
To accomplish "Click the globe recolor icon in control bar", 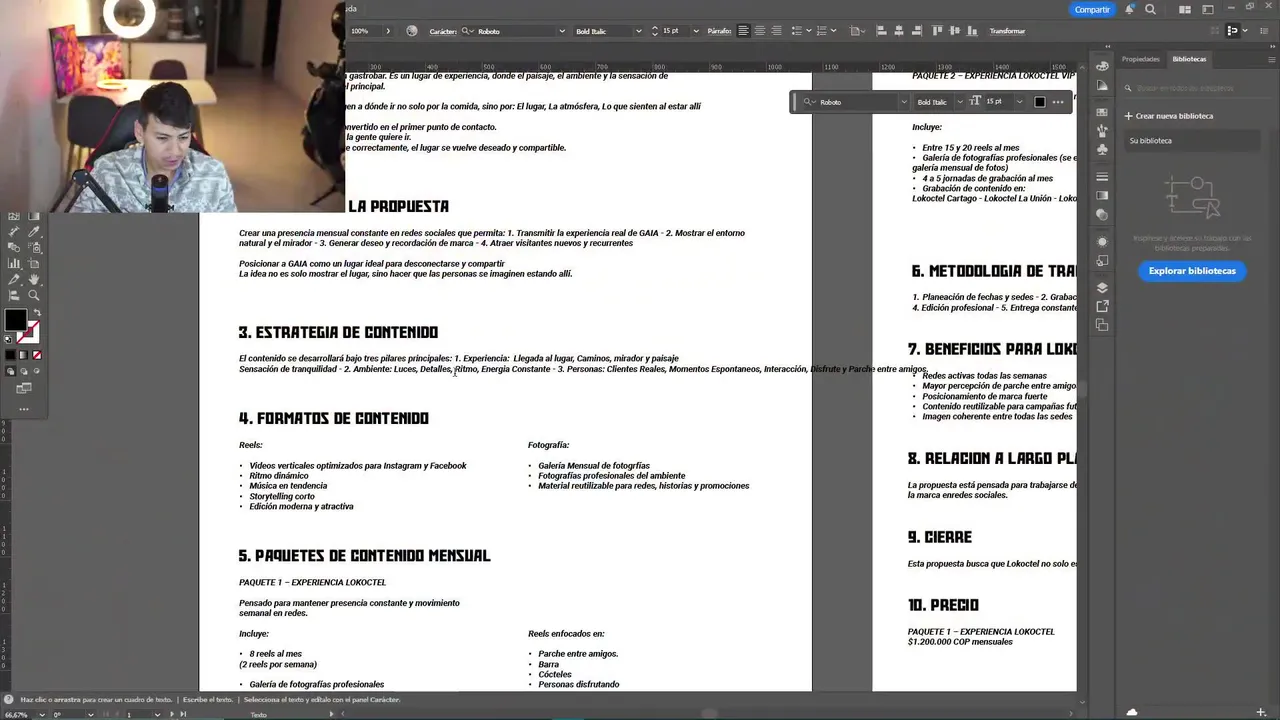I will (x=411, y=31).
